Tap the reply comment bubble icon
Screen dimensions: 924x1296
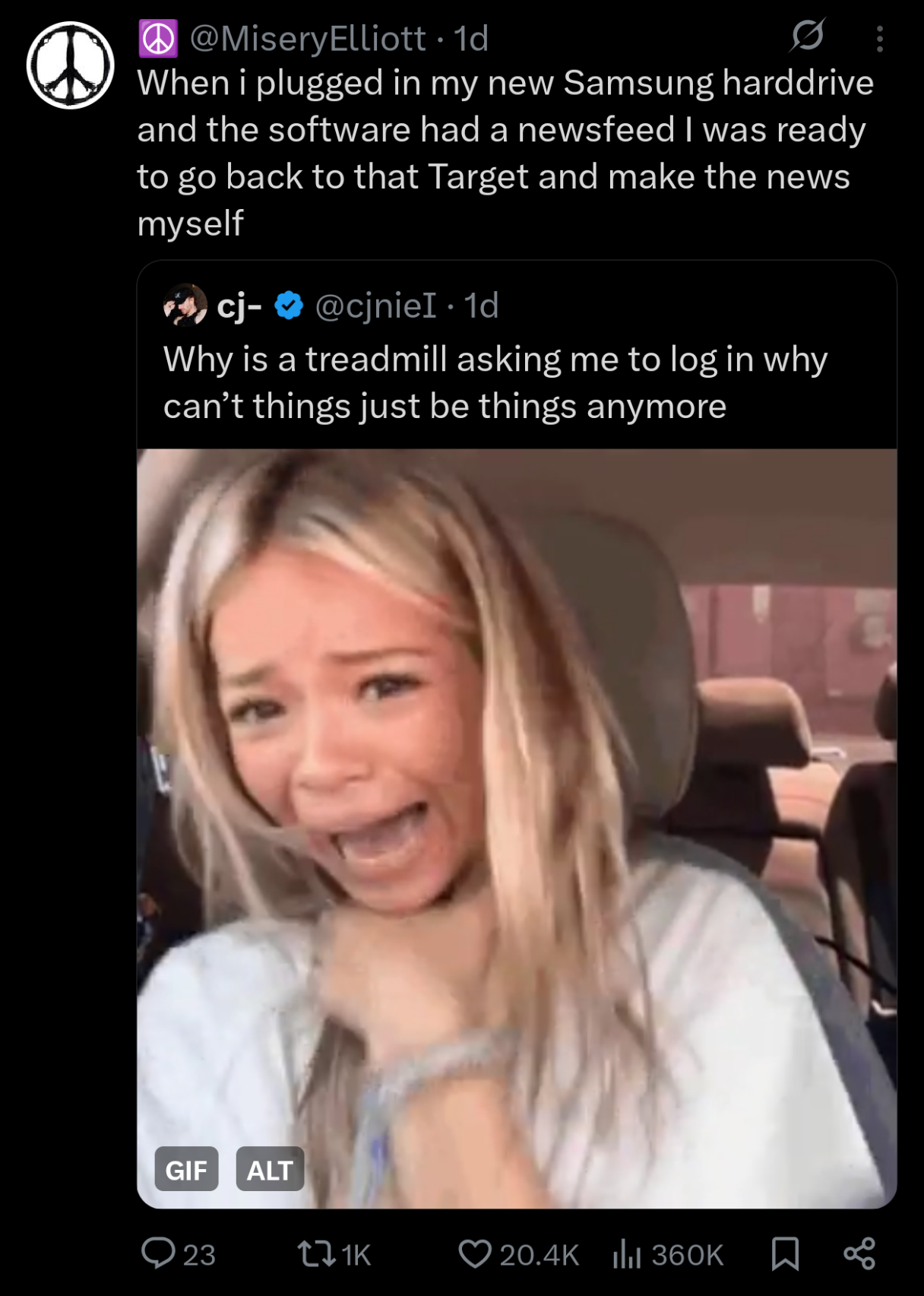158,1253
